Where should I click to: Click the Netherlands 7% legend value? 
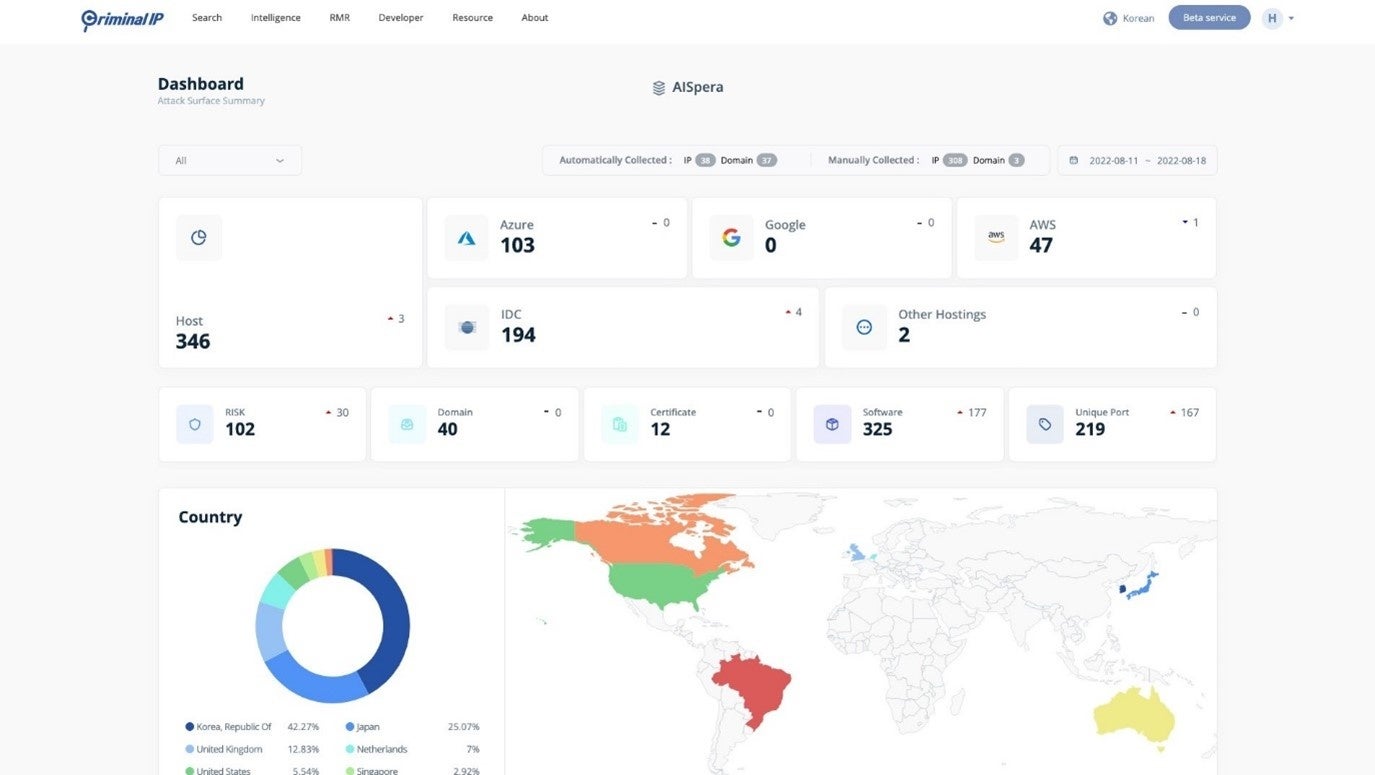472,749
